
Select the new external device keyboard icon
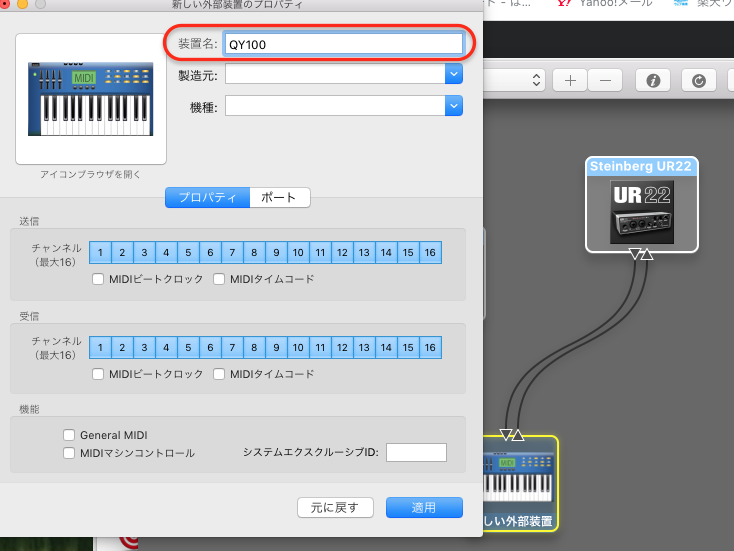click(x=518, y=478)
